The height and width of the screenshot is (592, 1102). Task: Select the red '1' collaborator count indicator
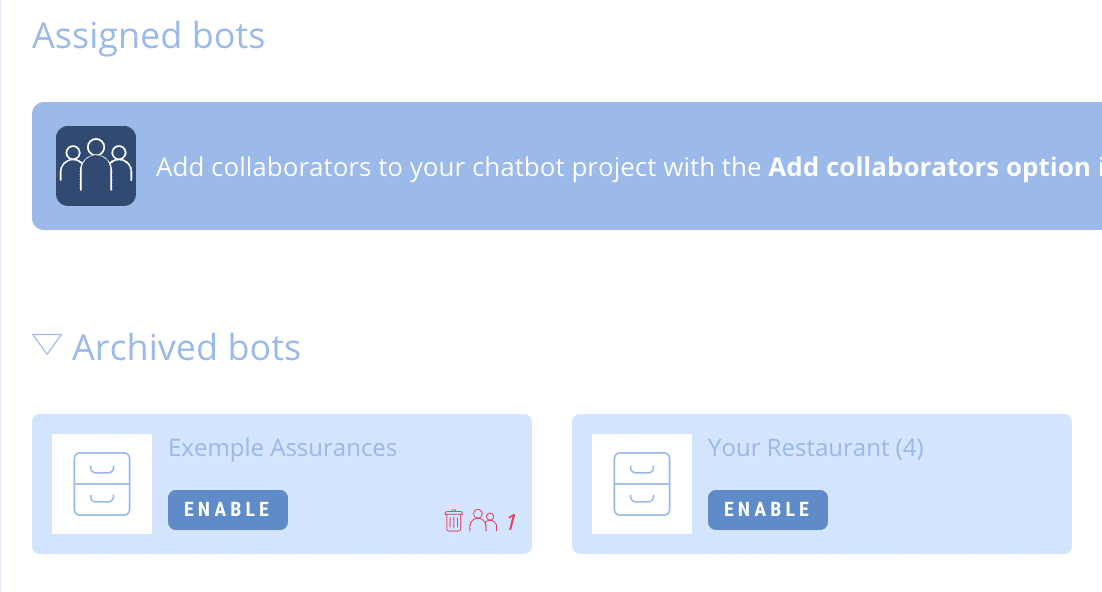pos(511,521)
